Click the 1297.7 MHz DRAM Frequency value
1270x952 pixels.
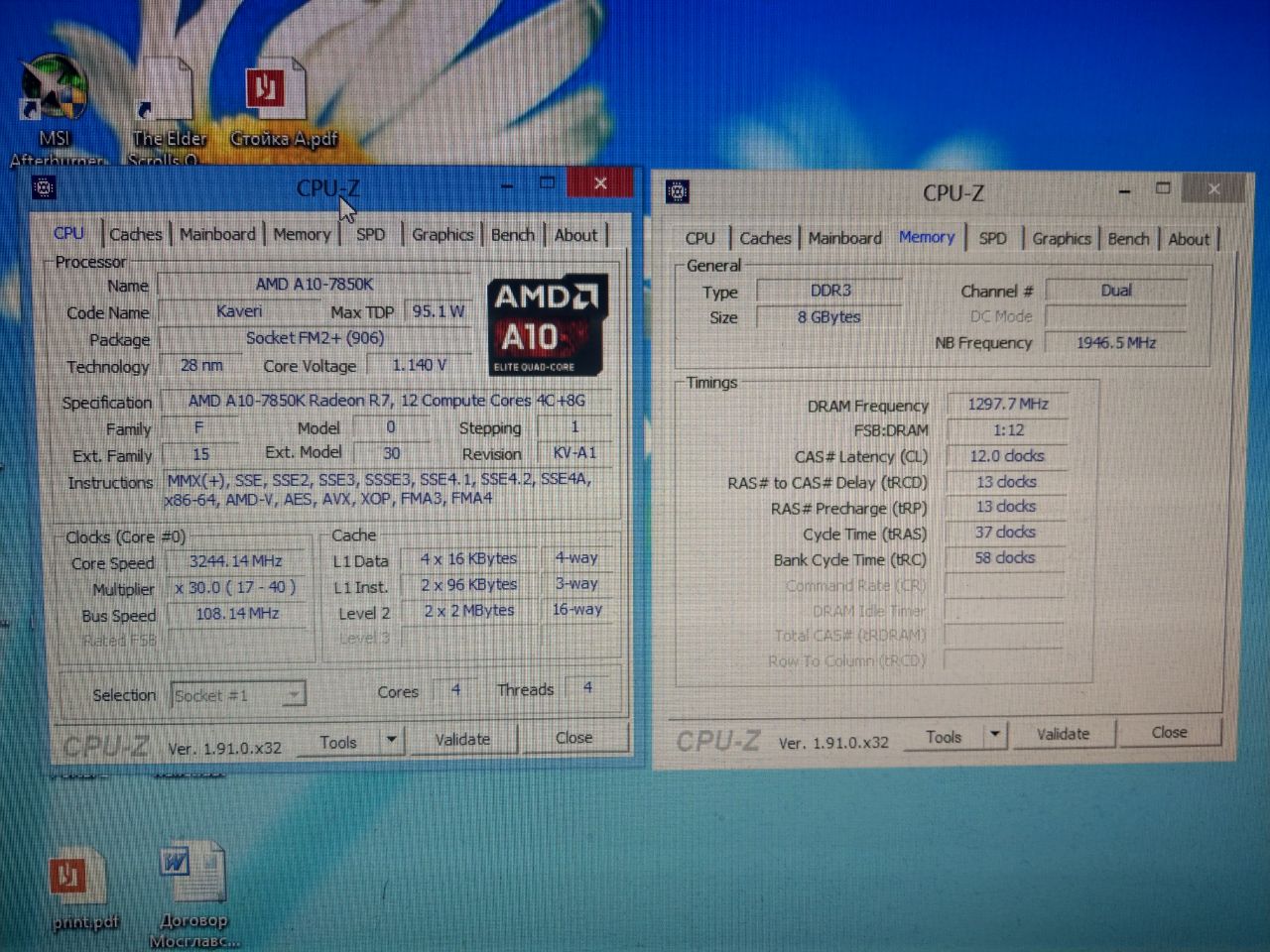[x=1007, y=404]
